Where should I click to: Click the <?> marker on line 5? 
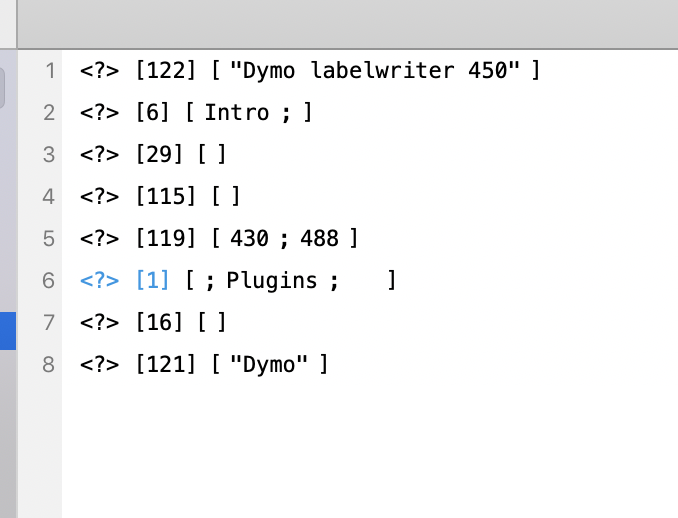99,239
